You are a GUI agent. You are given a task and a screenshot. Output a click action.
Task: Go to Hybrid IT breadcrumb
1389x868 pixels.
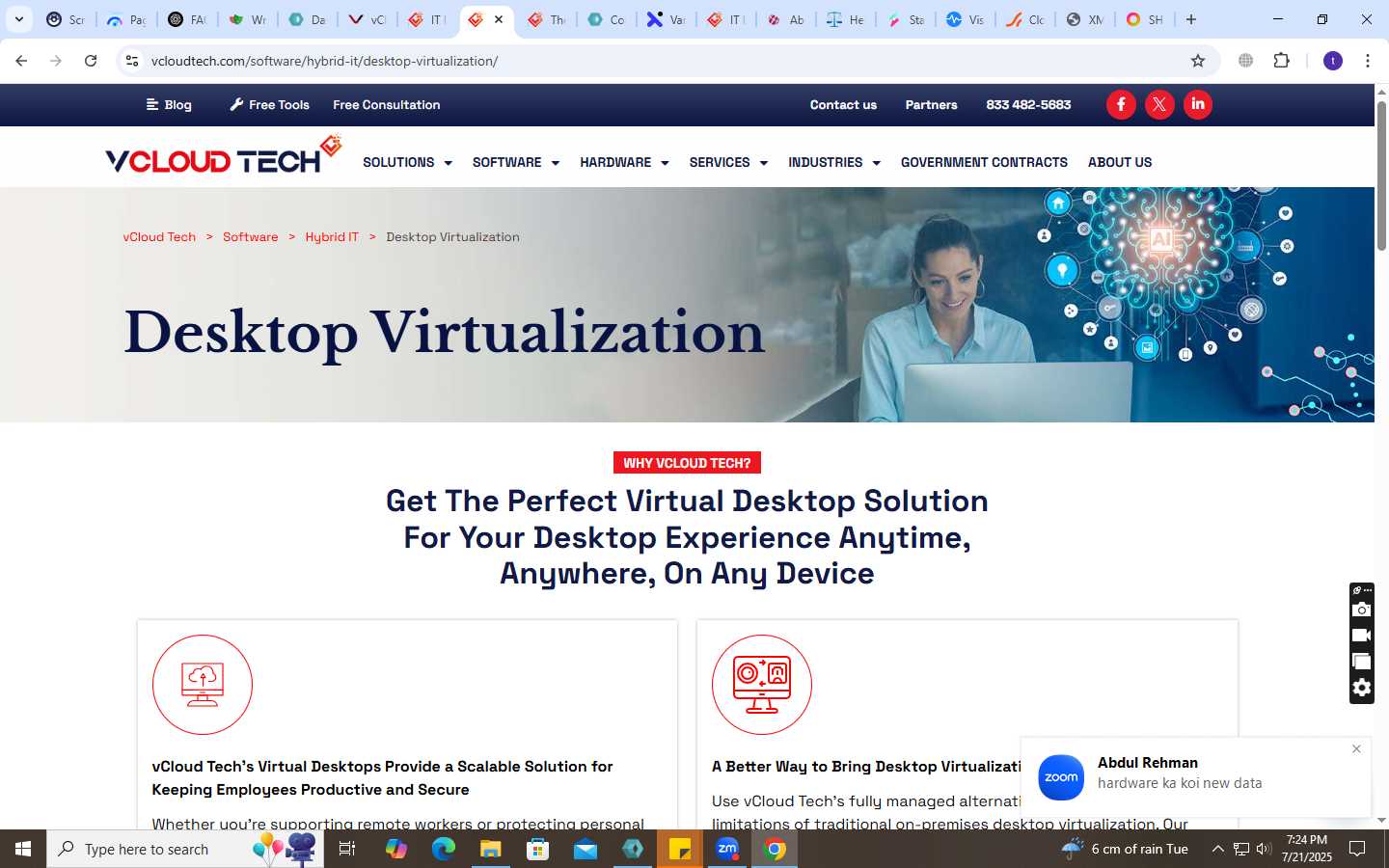pyautogui.click(x=332, y=237)
